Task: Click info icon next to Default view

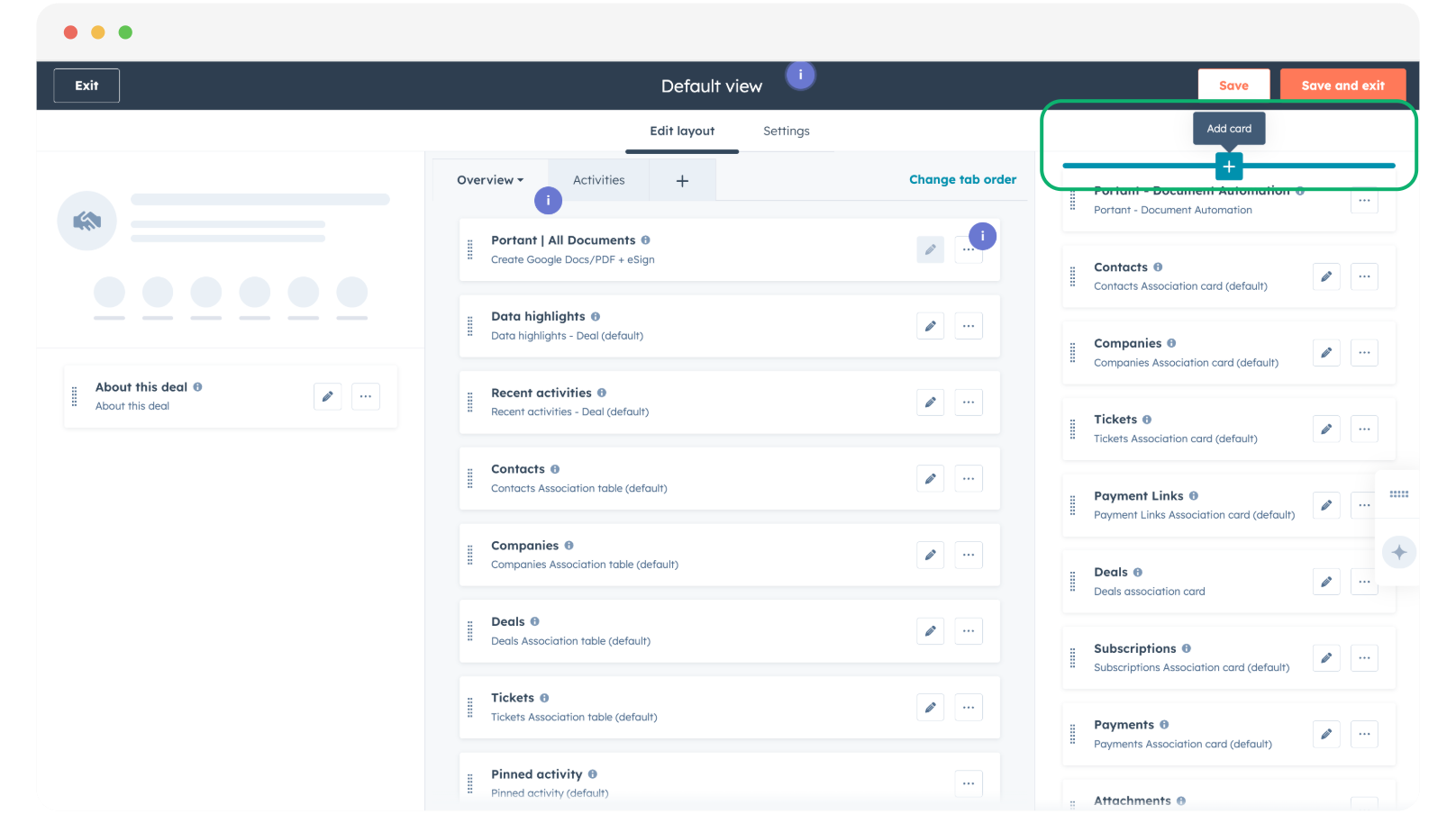Action: pos(800,76)
